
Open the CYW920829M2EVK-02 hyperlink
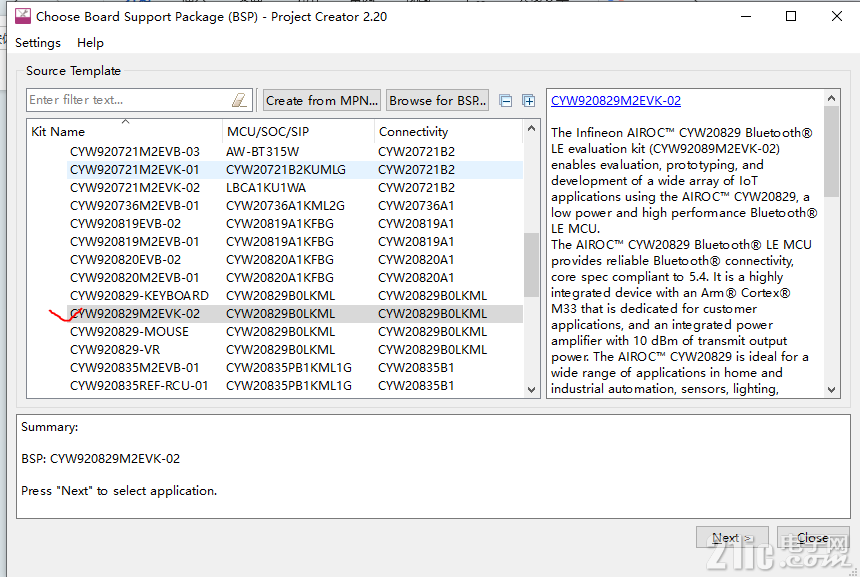pyautogui.click(x=616, y=101)
